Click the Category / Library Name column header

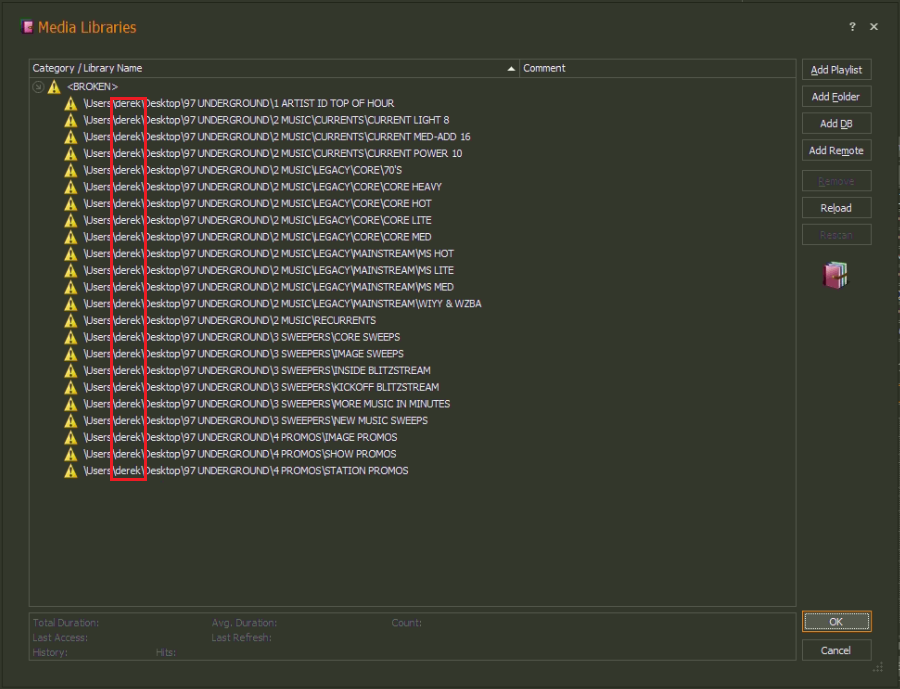click(274, 68)
